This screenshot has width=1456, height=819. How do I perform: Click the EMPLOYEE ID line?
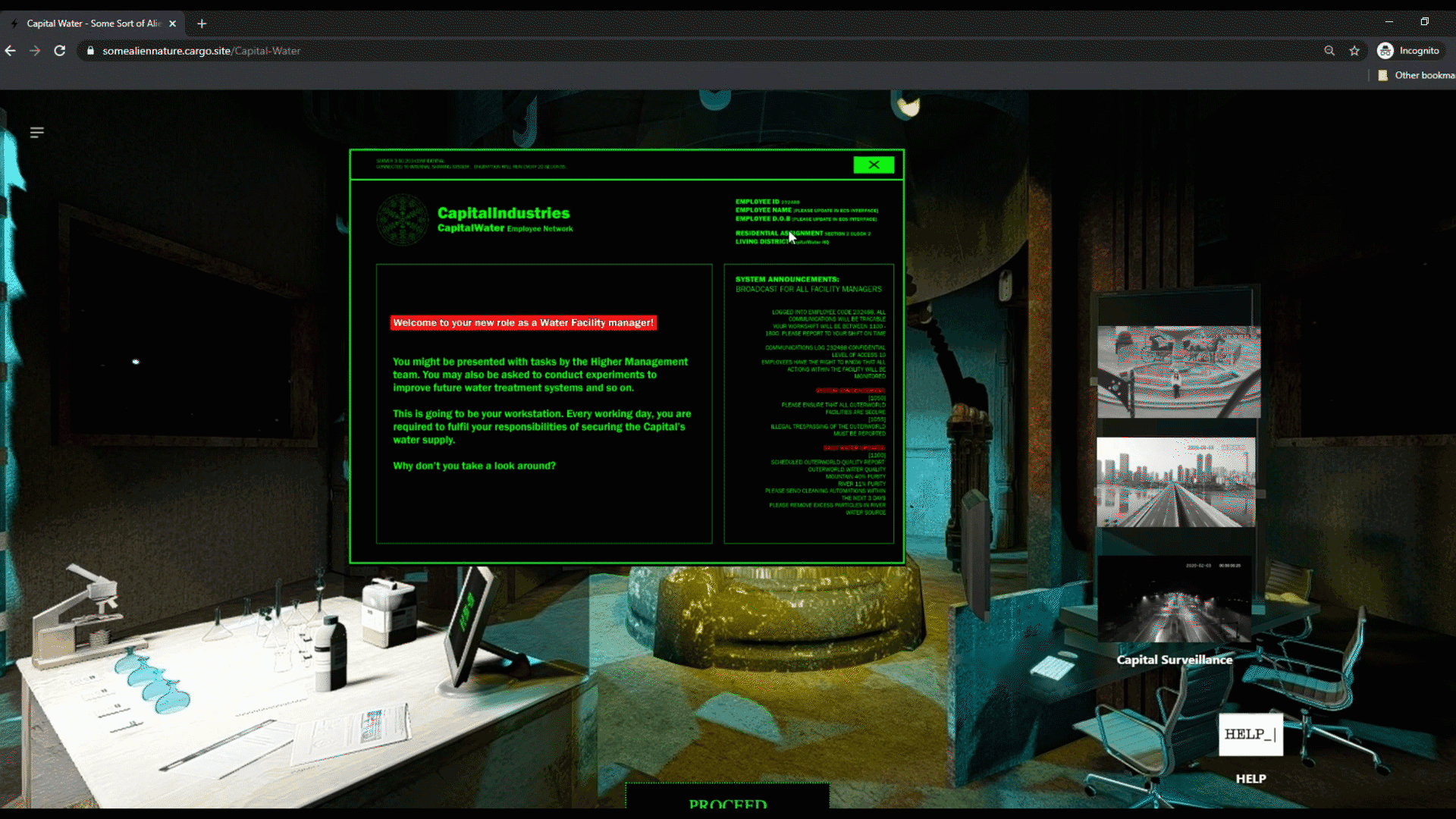pyautogui.click(x=767, y=202)
